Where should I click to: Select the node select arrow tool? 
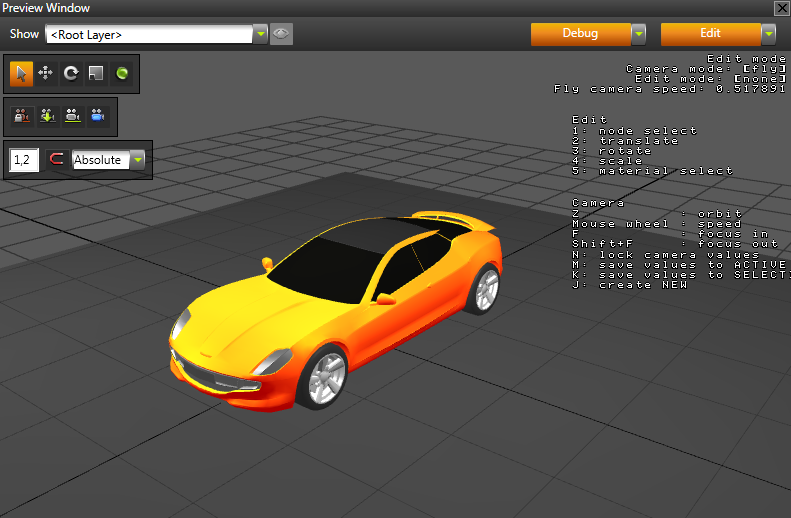21,73
